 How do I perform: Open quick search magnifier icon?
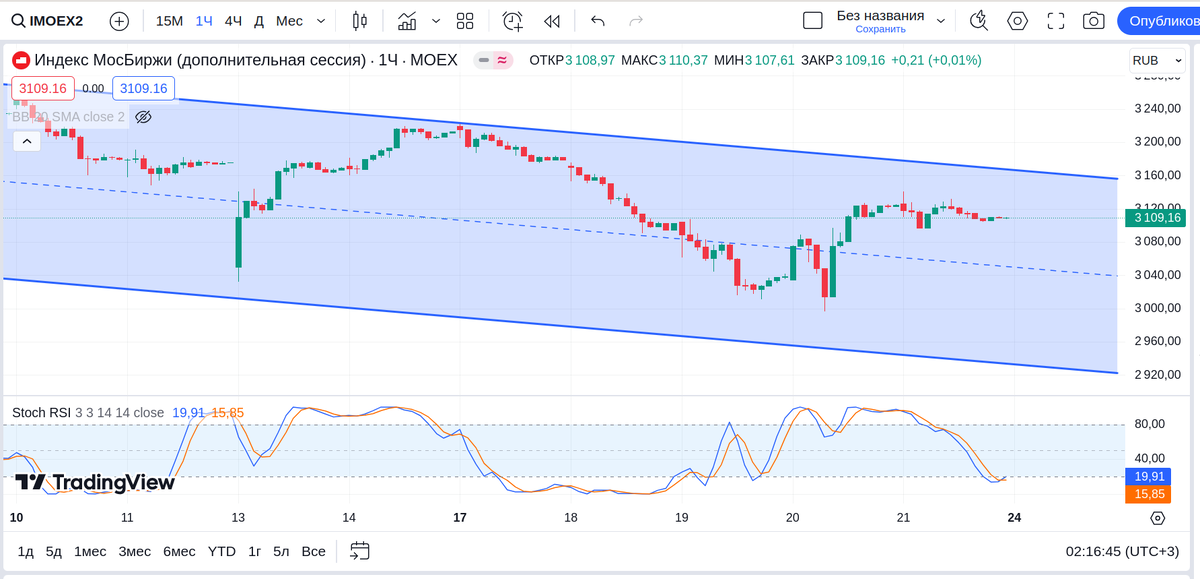click(x=979, y=20)
